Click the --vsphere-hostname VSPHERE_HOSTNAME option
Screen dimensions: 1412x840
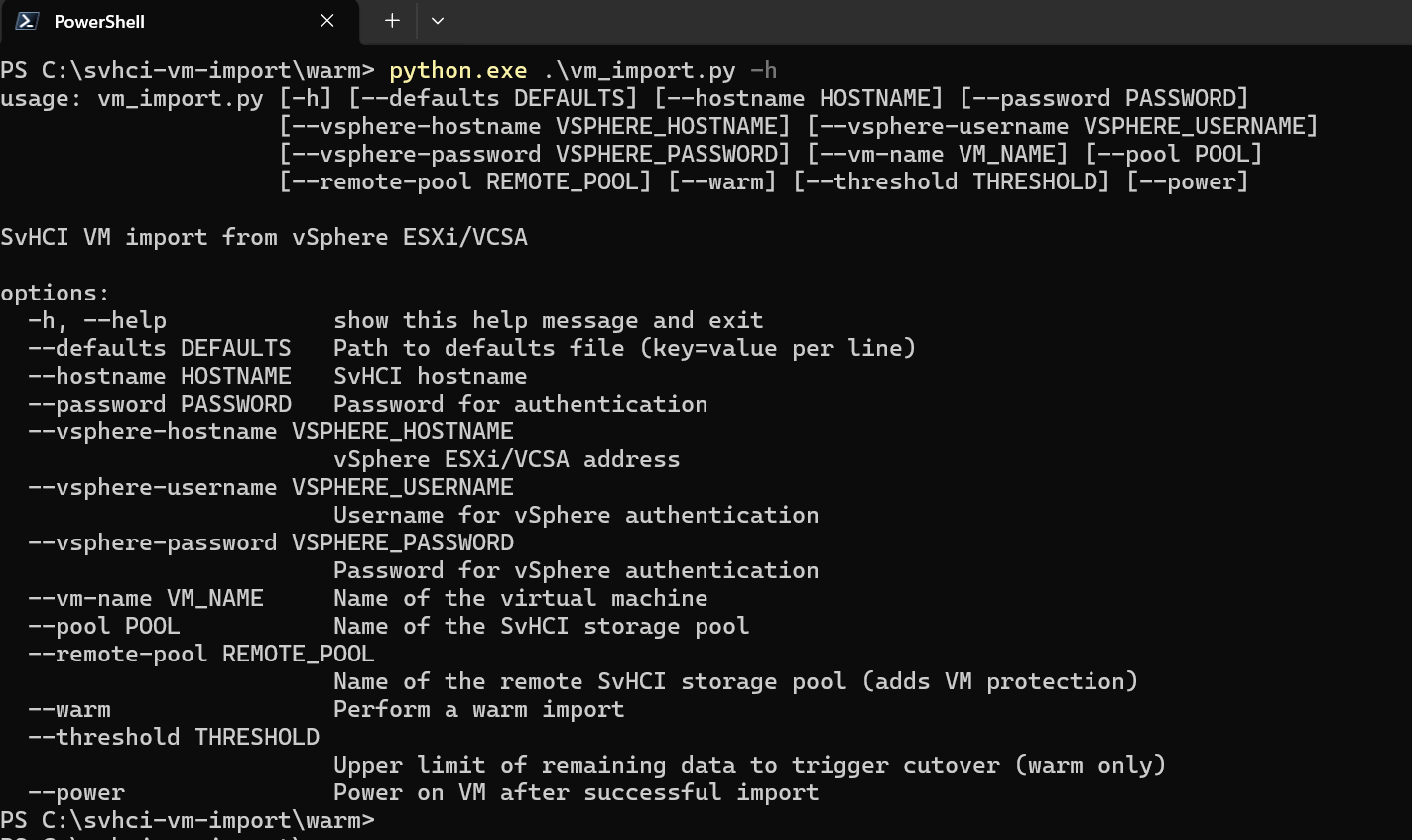pyautogui.click(x=271, y=431)
